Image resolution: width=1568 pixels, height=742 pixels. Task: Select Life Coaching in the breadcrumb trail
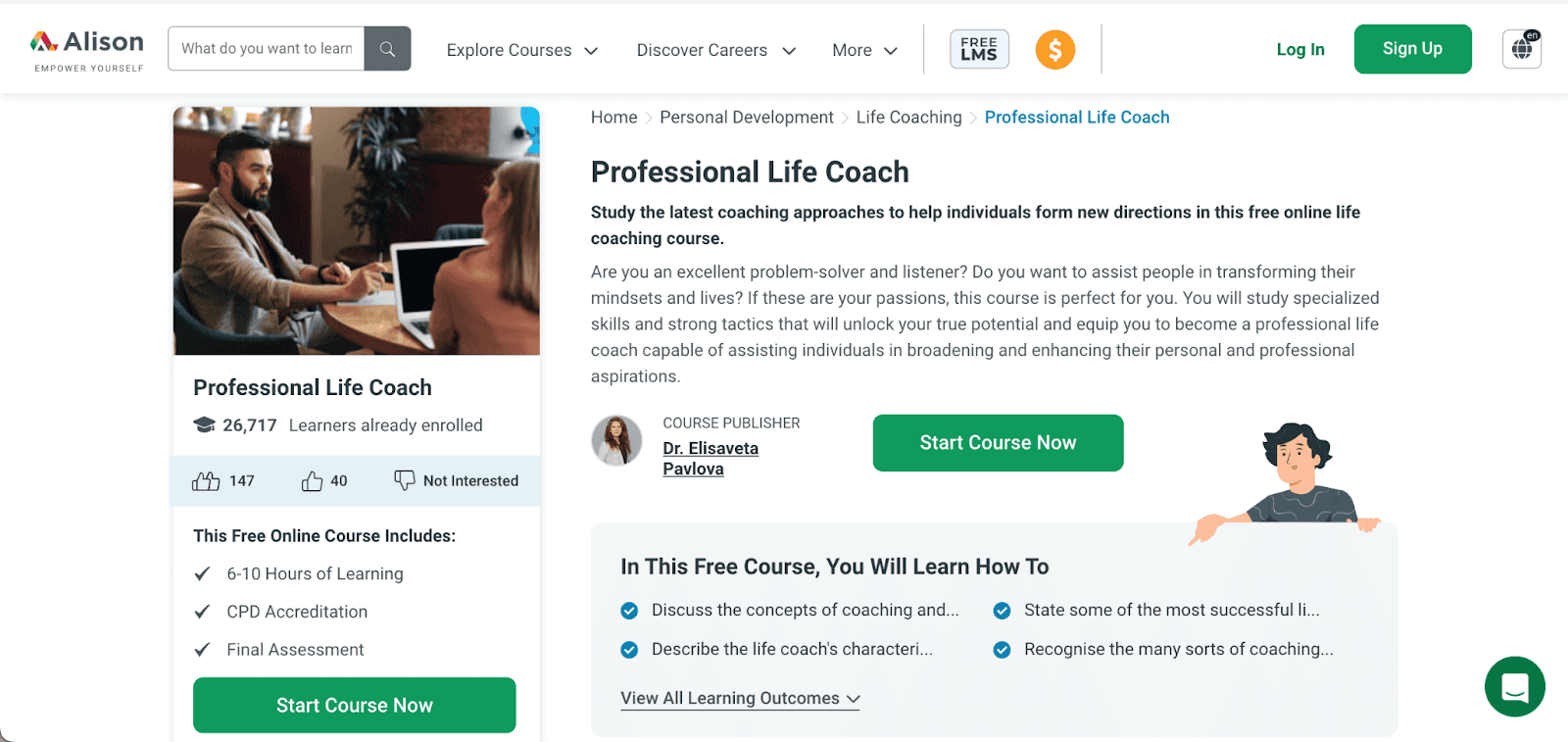(x=907, y=117)
